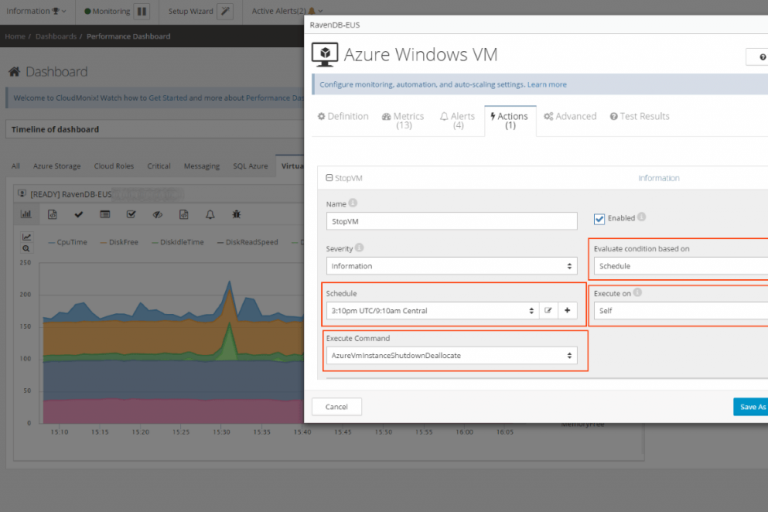Toggle the DiskFree legend series
768x512 pixels.
click(x=119, y=242)
